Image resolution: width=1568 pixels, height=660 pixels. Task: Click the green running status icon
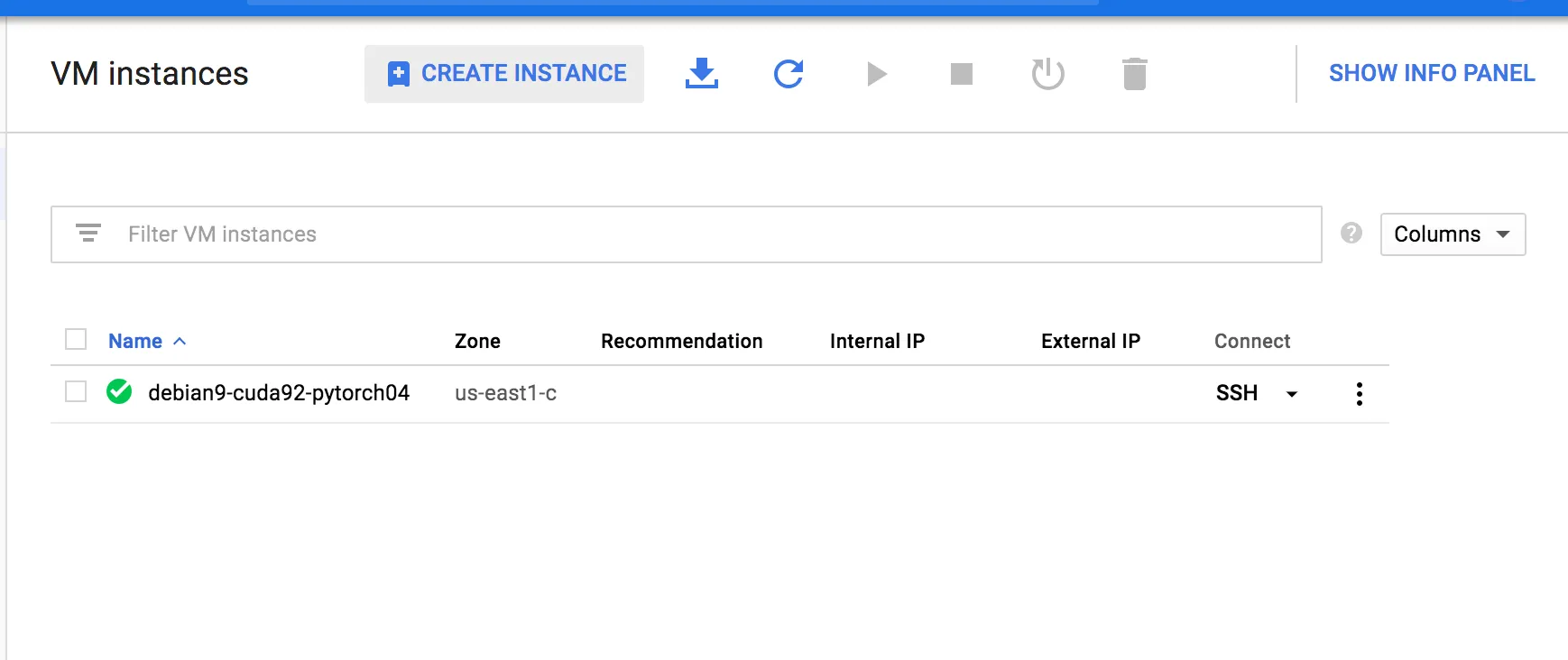pos(119,391)
